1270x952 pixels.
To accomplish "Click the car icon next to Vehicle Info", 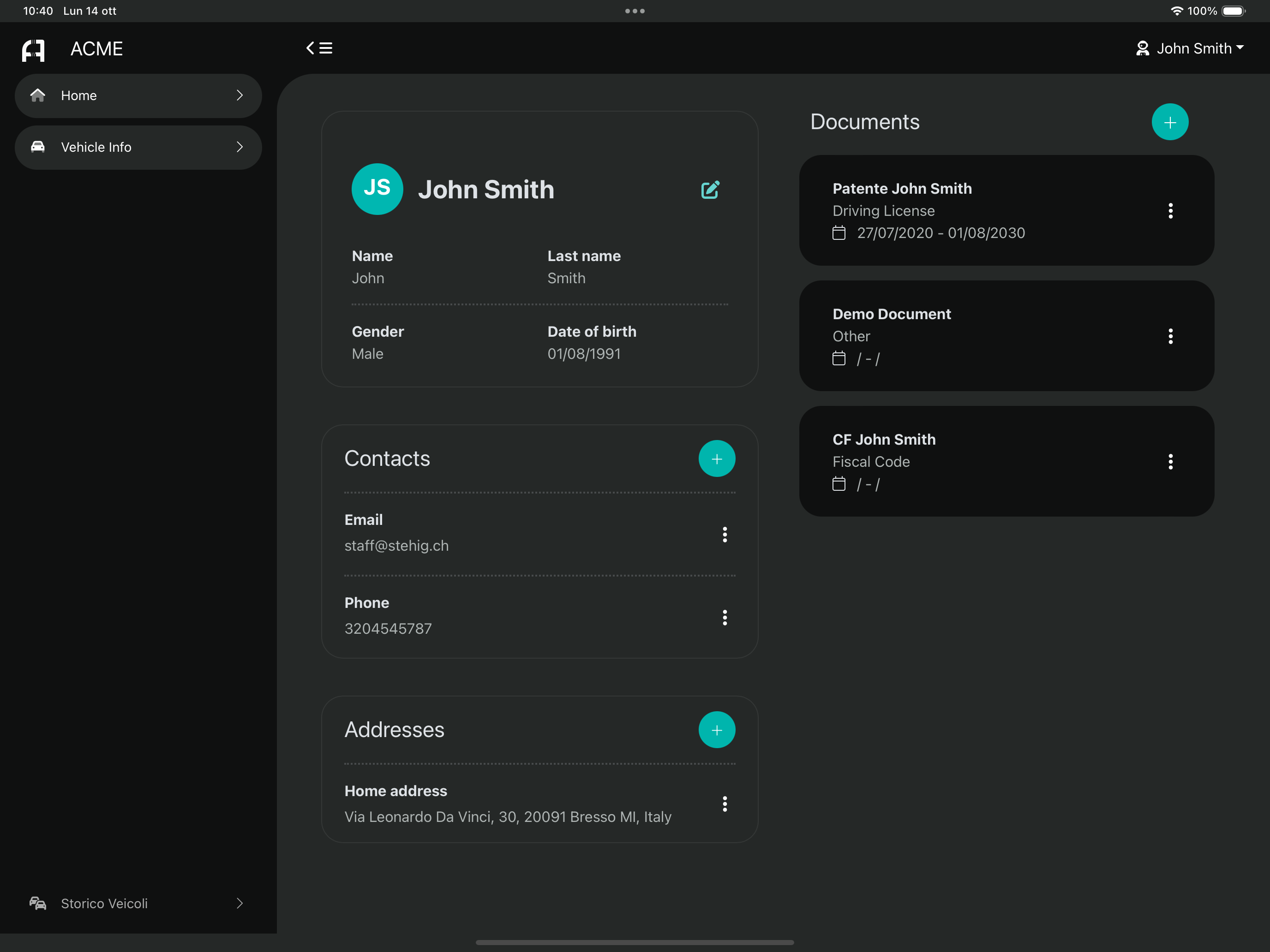I will 38,147.
